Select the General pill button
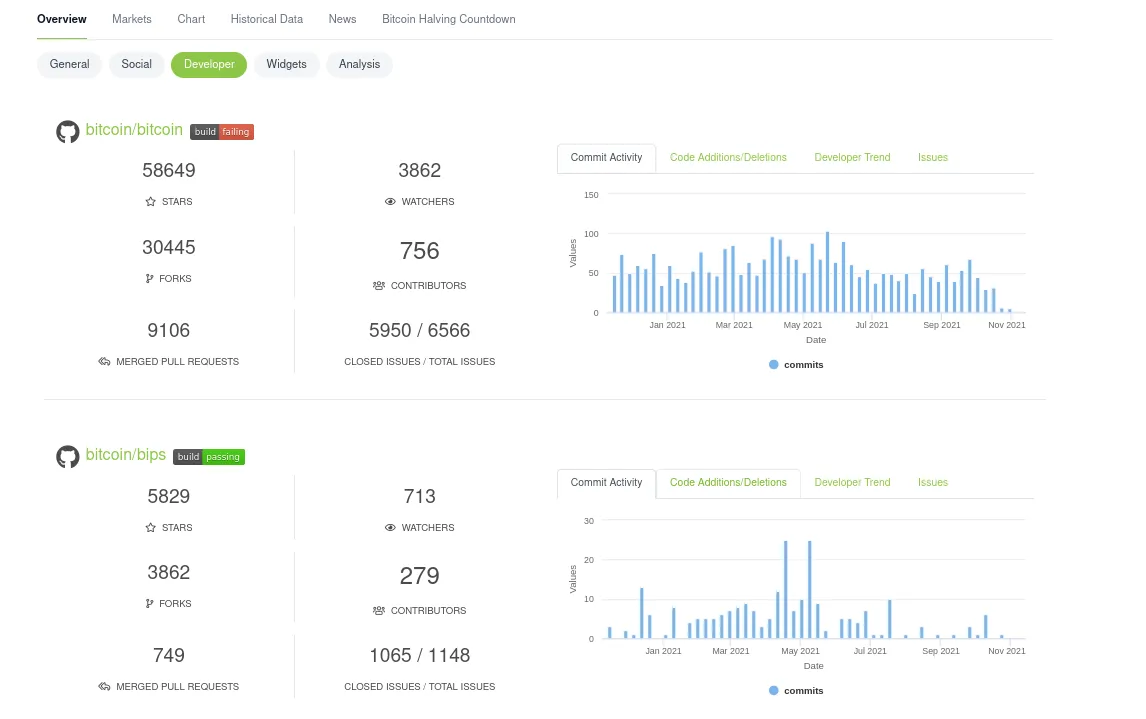 click(x=69, y=64)
